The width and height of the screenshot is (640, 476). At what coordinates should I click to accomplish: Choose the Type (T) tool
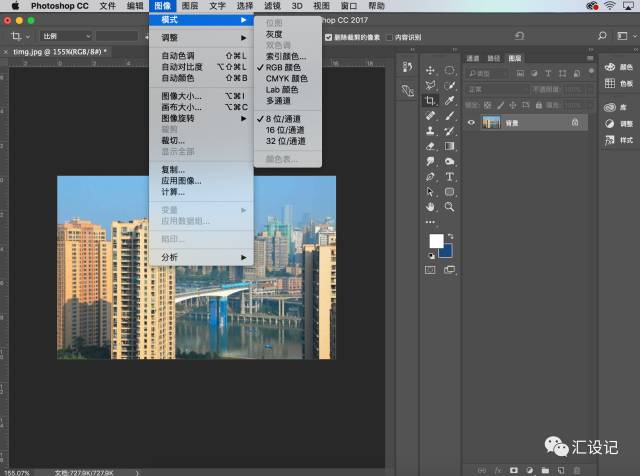[x=449, y=176]
